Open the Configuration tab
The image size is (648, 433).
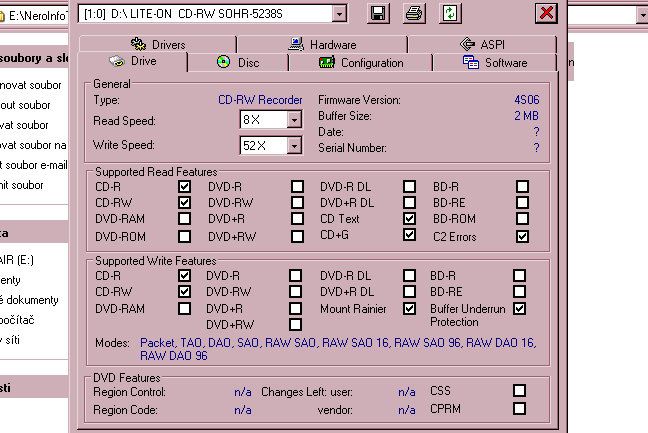tap(360, 63)
